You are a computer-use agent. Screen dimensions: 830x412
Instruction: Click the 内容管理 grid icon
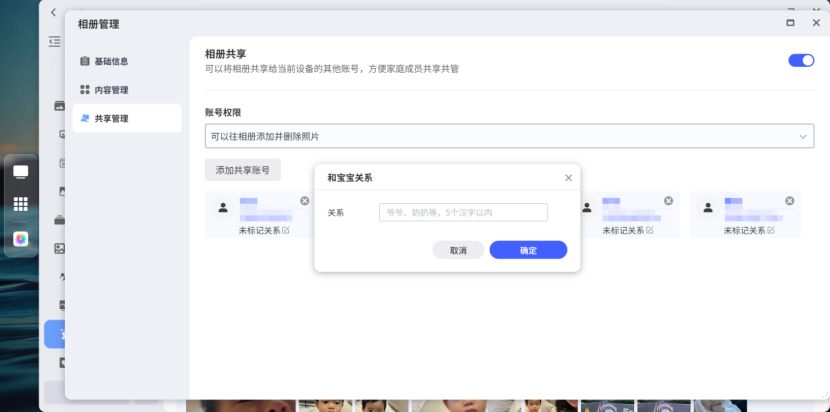pos(85,89)
